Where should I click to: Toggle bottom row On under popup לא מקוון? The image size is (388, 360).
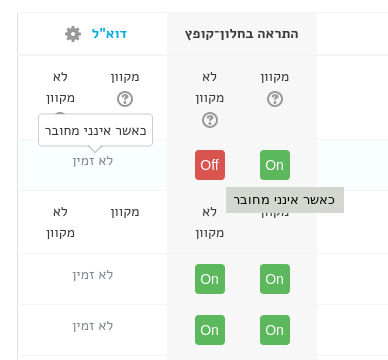[x=210, y=330]
